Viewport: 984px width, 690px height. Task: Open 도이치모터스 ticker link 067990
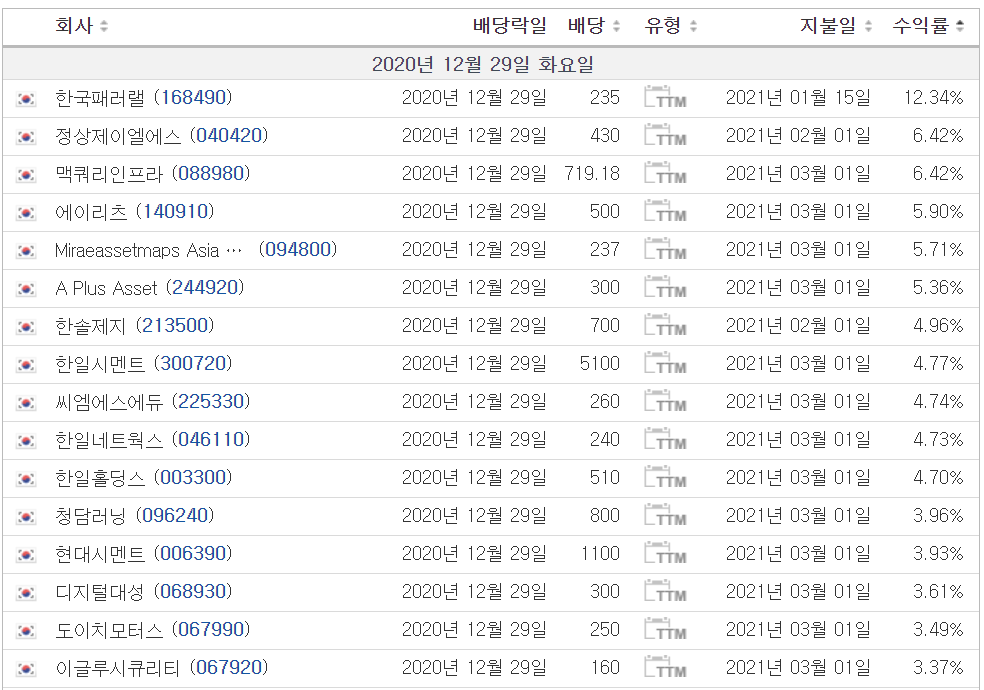tap(211, 629)
